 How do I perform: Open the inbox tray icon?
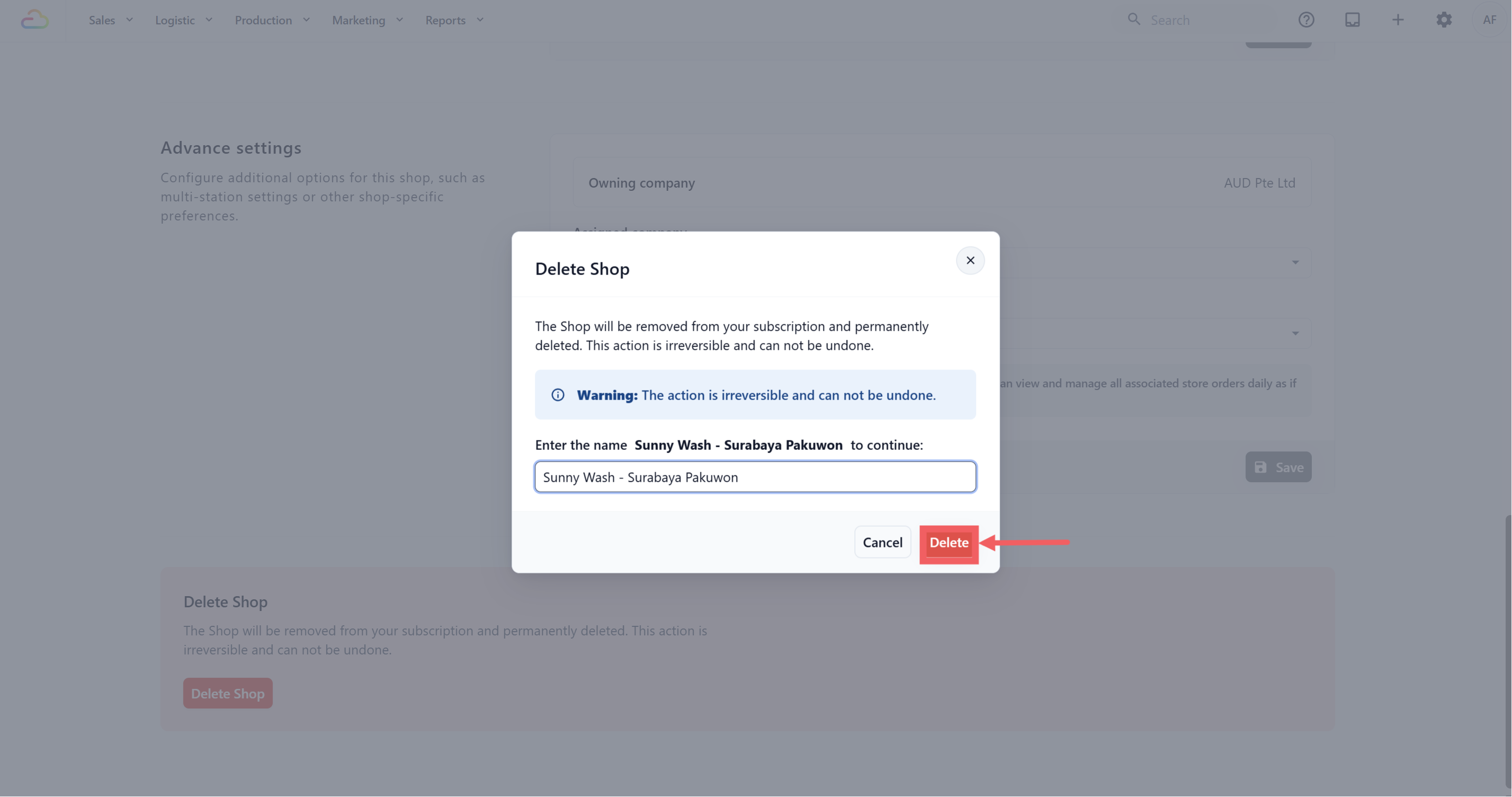[1353, 20]
